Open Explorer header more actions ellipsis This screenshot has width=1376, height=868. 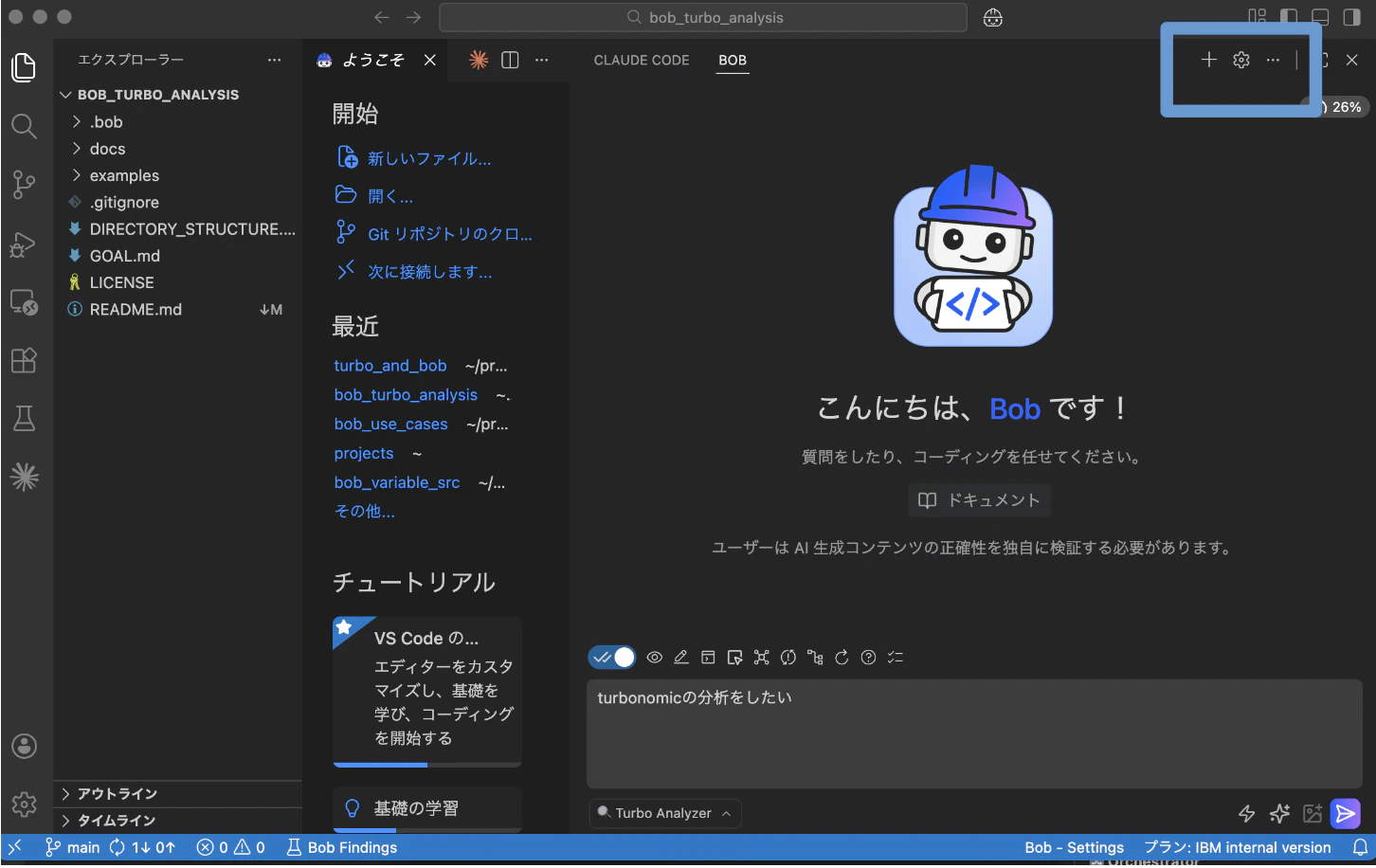coord(275,60)
